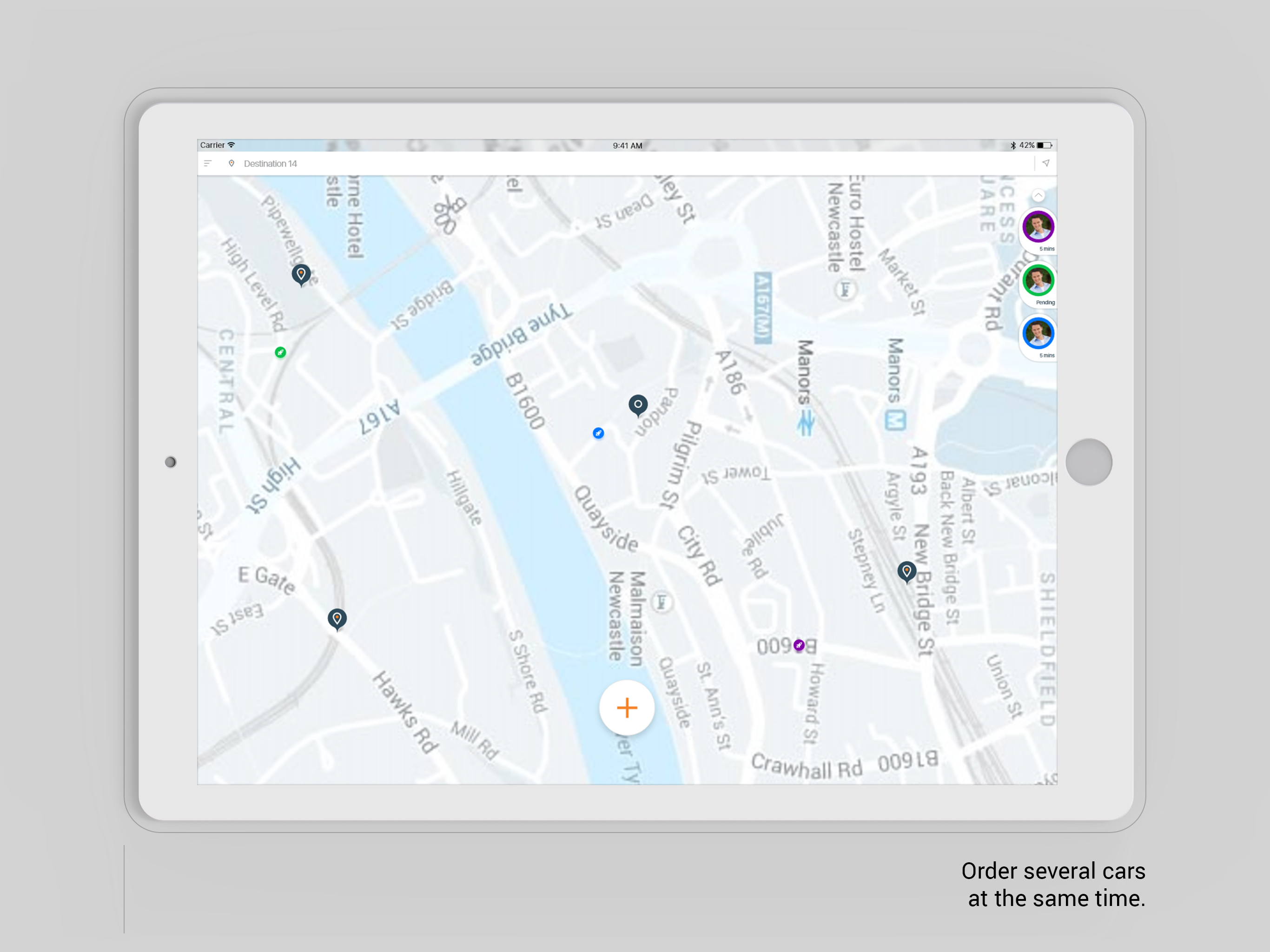Viewport: 1270px width, 952px height.
Task: Tap the blue car marker near Quayside
Action: click(x=598, y=433)
